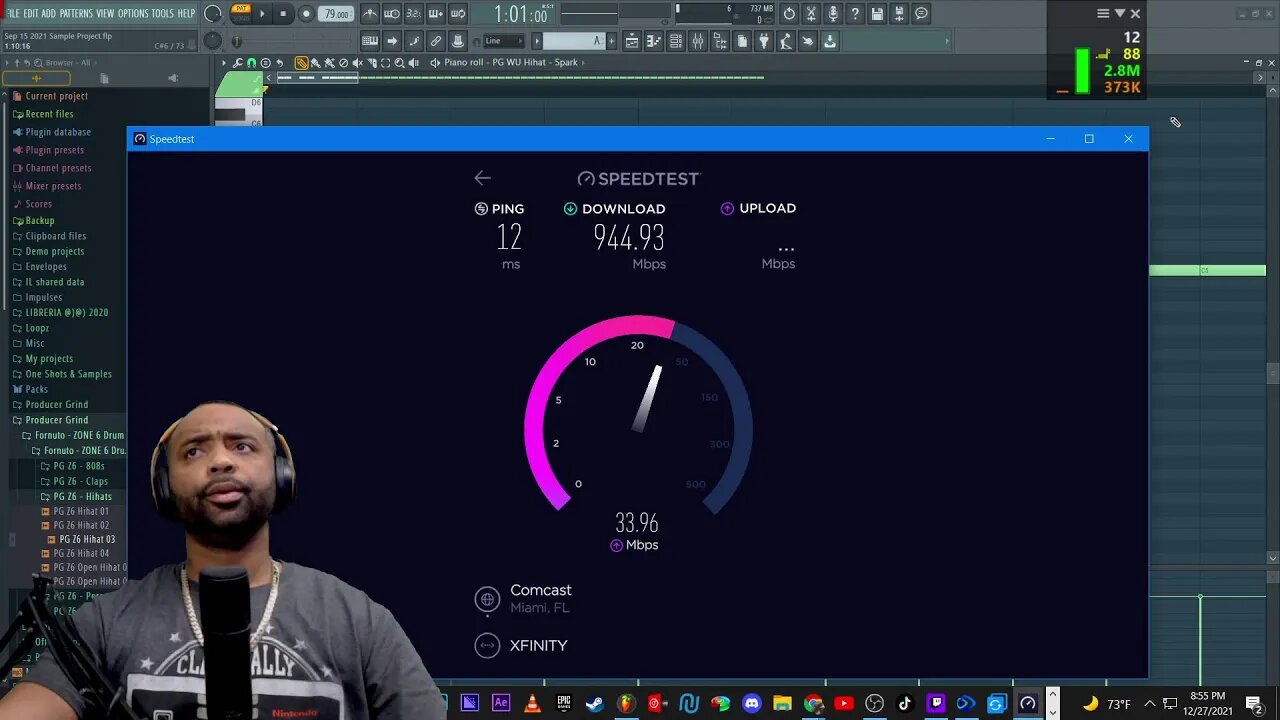Add a new pattern with plus button
Screen dimensions: 1280x720
pos(611,41)
